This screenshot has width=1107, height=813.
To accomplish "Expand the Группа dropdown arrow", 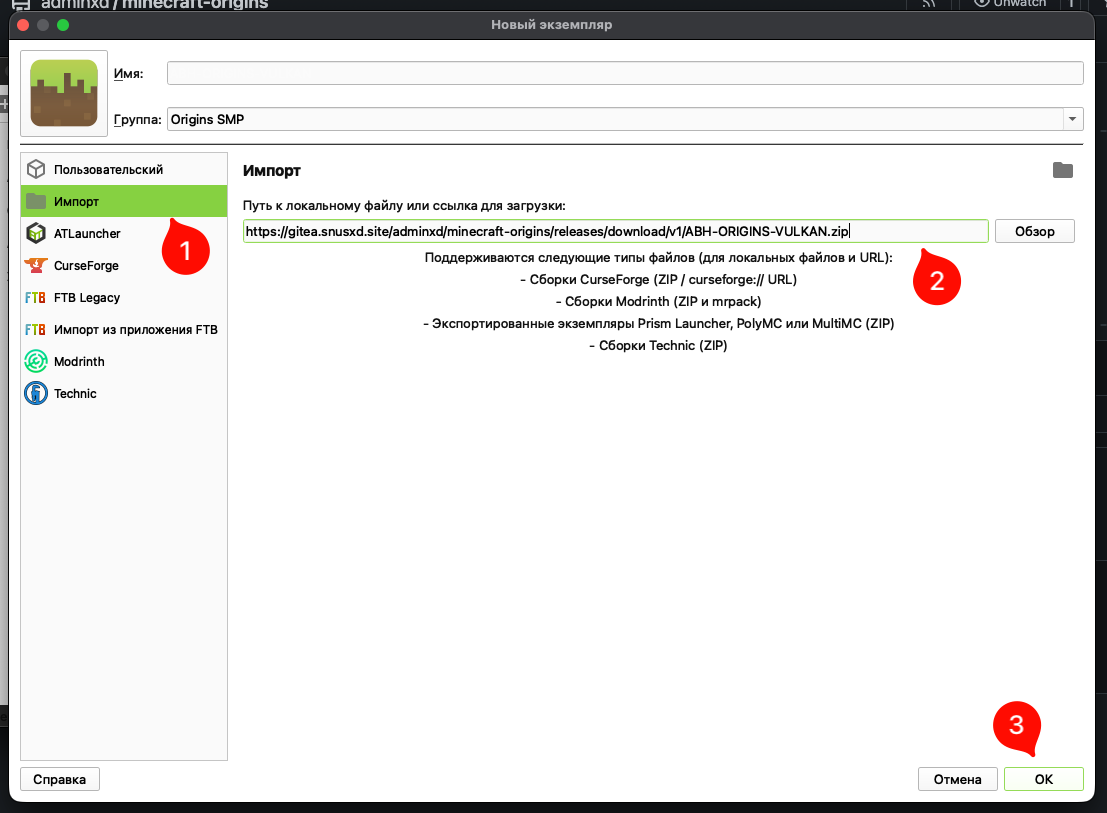I will coord(1073,119).
